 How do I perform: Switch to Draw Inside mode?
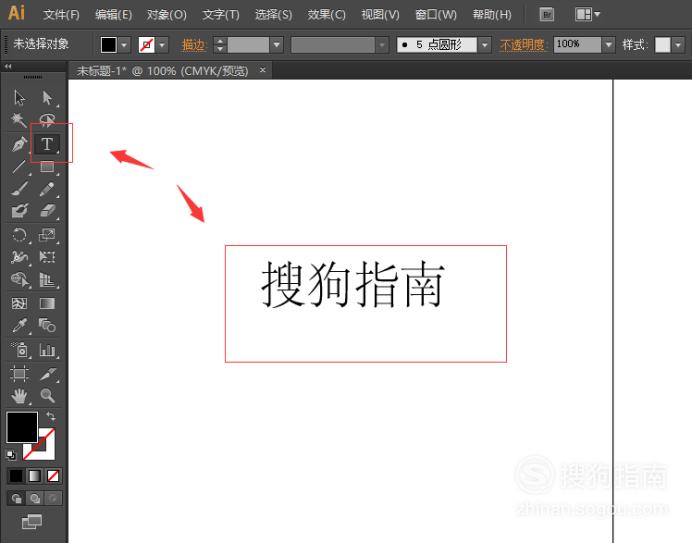tap(53, 498)
